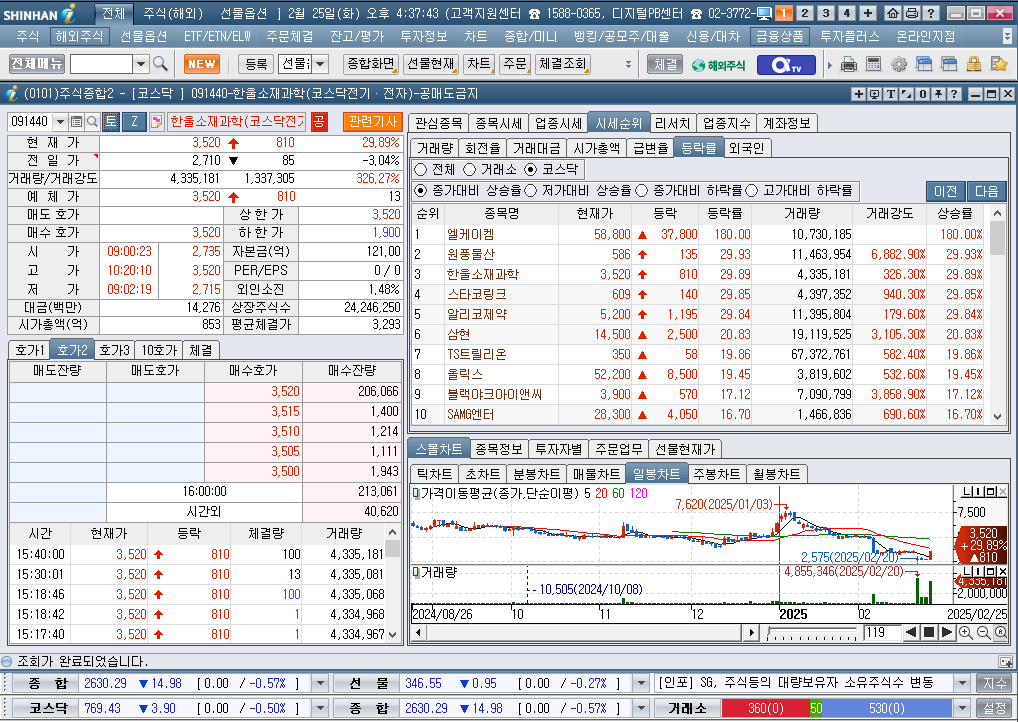Click the stock list icon next to 091440
This screenshot has width=1018, height=722.
click(77, 121)
